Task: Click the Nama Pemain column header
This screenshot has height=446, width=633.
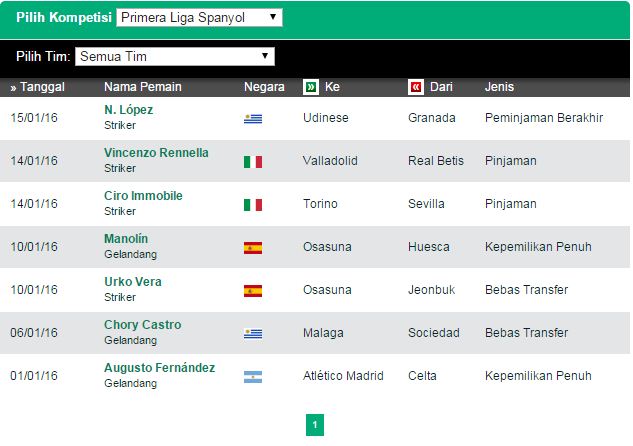Action: coord(143,87)
